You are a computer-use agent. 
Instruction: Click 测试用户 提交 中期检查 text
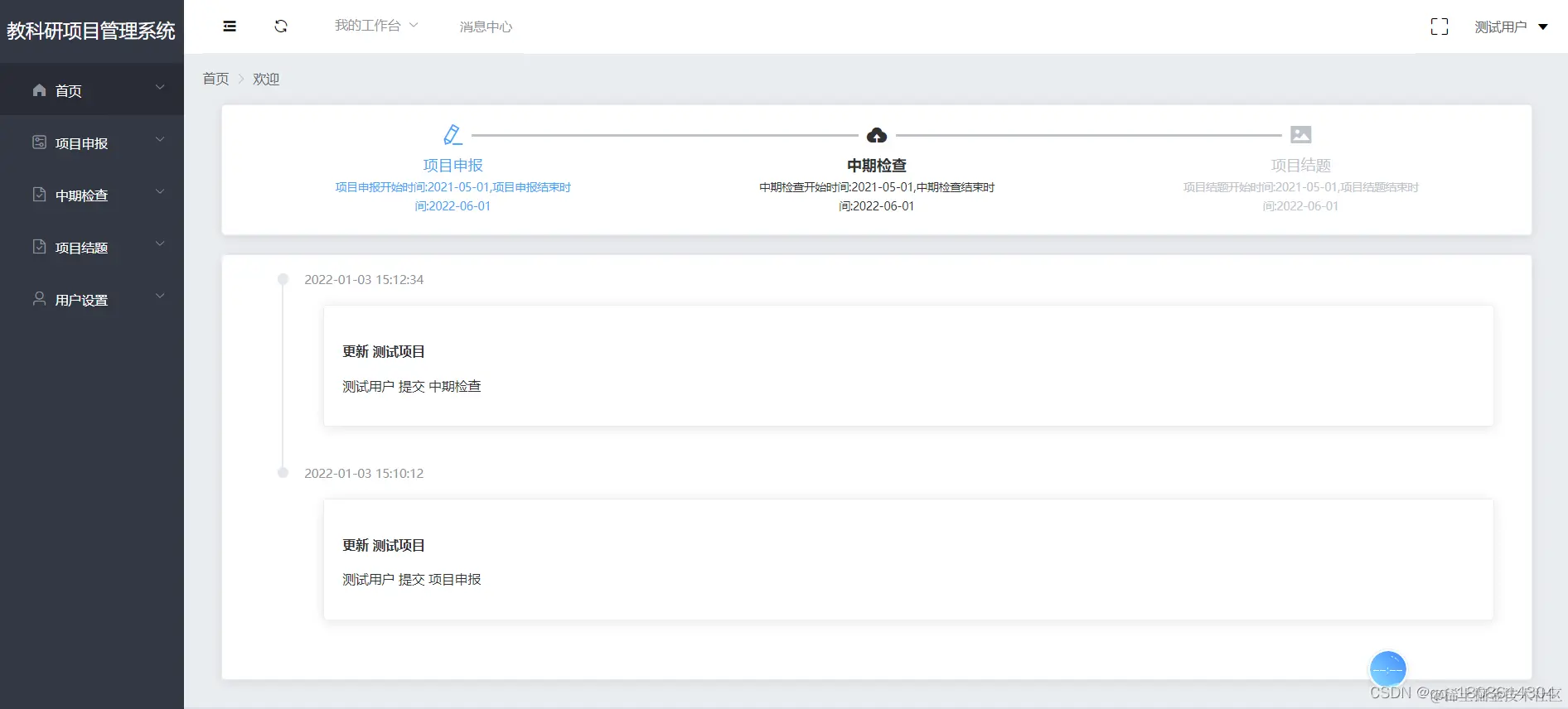coord(412,387)
